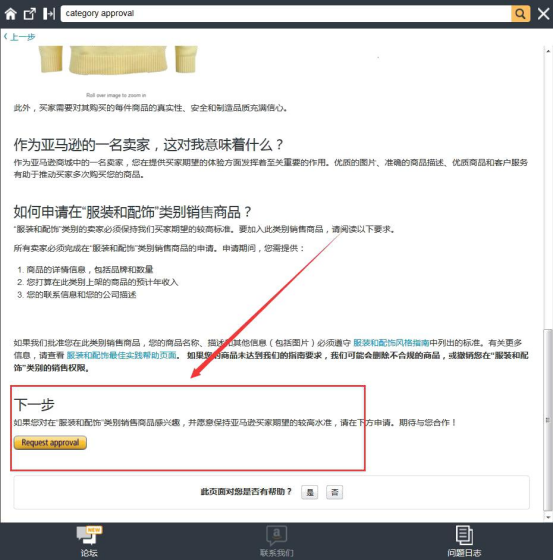554x560 pixels.
Task: Go to the help home icon
Action: (x=11, y=14)
